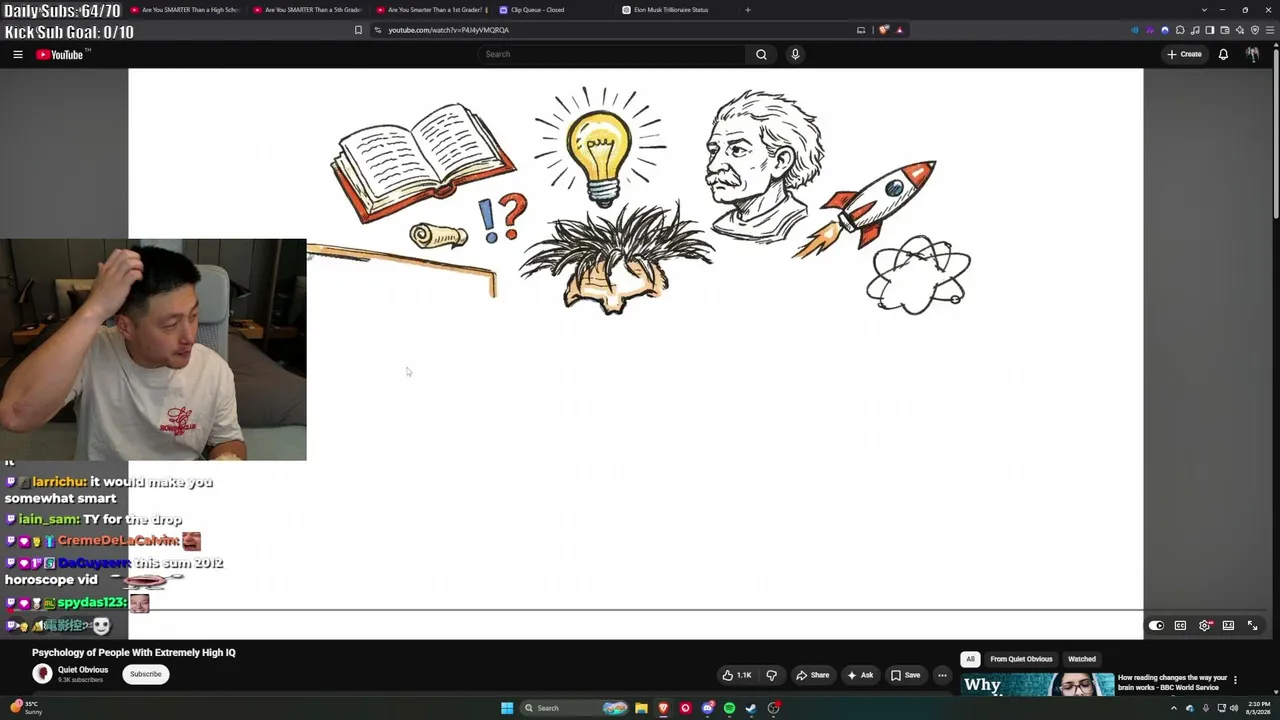Select the 'All' filter chip
Image resolution: width=1280 pixels, height=720 pixels.
pyautogui.click(x=970, y=659)
